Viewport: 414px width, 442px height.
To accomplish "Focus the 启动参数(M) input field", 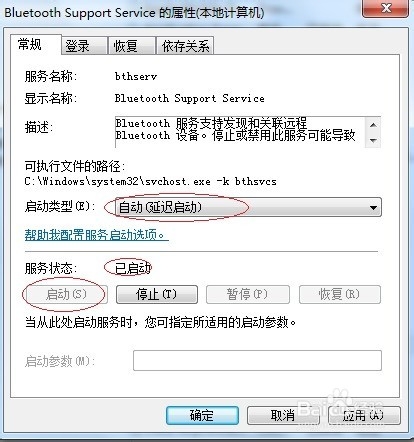I will pos(257,360).
